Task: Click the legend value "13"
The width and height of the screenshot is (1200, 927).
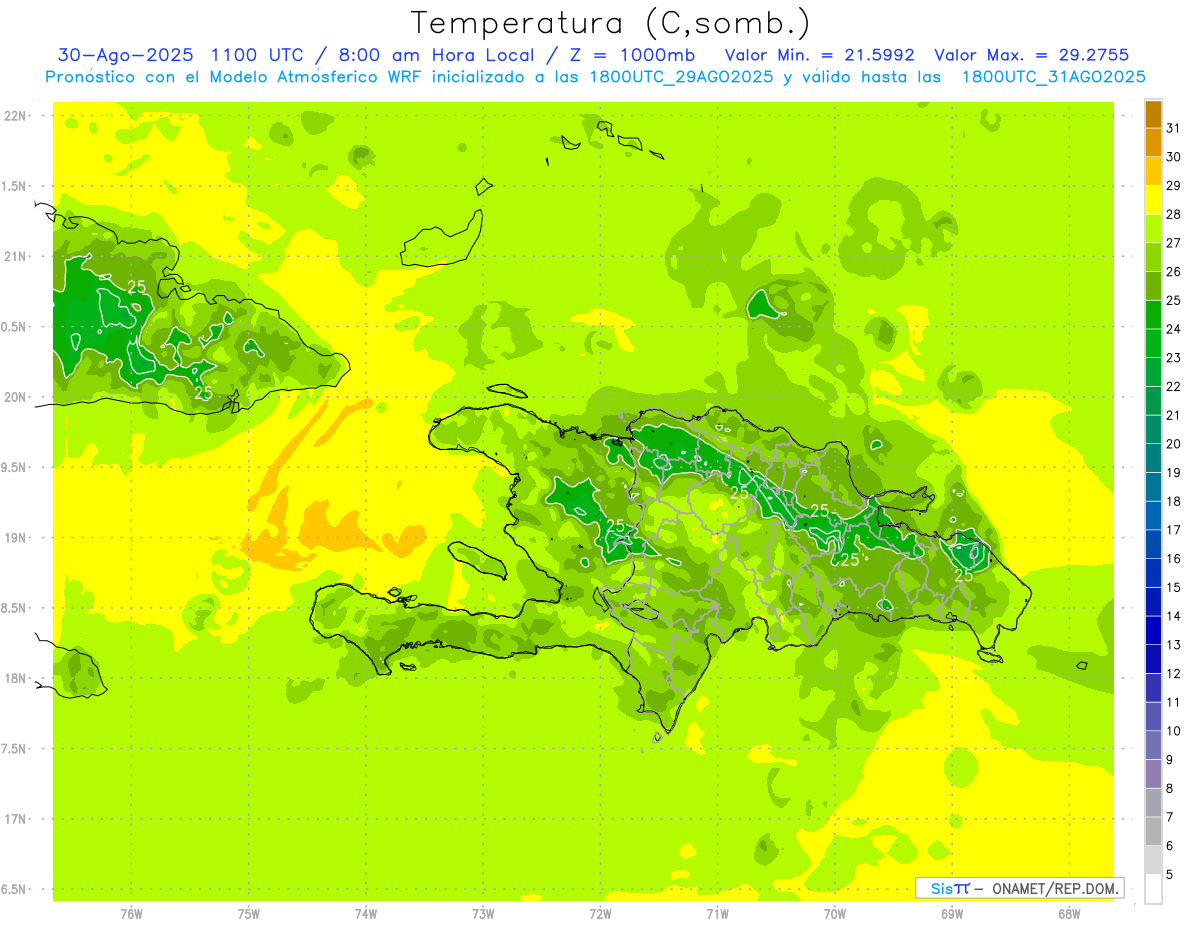Action: pyautogui.click(x=1173, y=645)
